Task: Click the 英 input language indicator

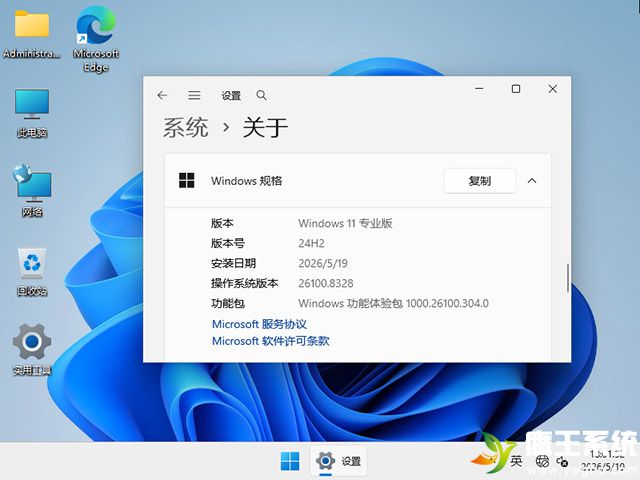Action: (x=516, y=461)
